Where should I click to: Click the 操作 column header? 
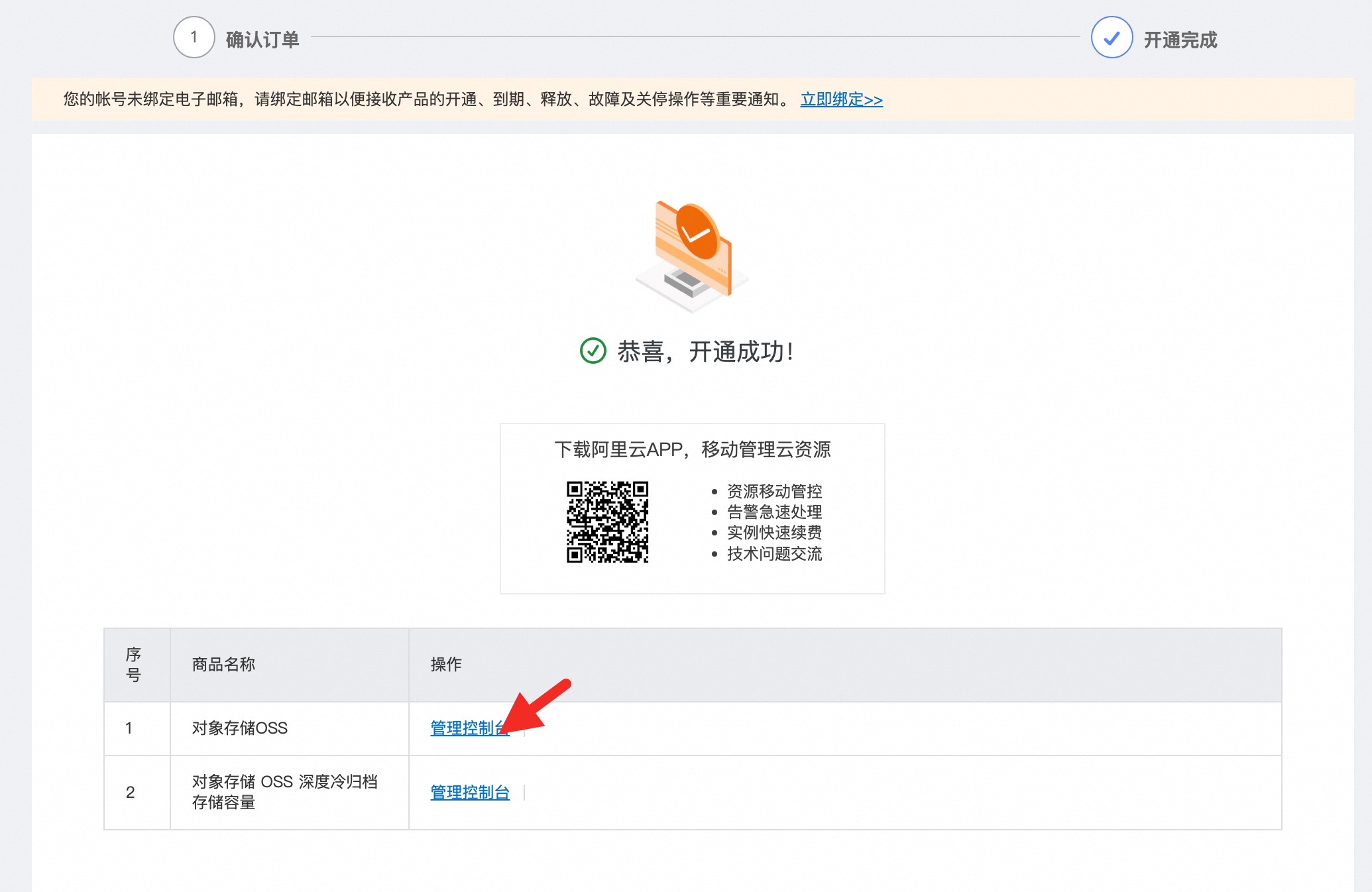446,665
